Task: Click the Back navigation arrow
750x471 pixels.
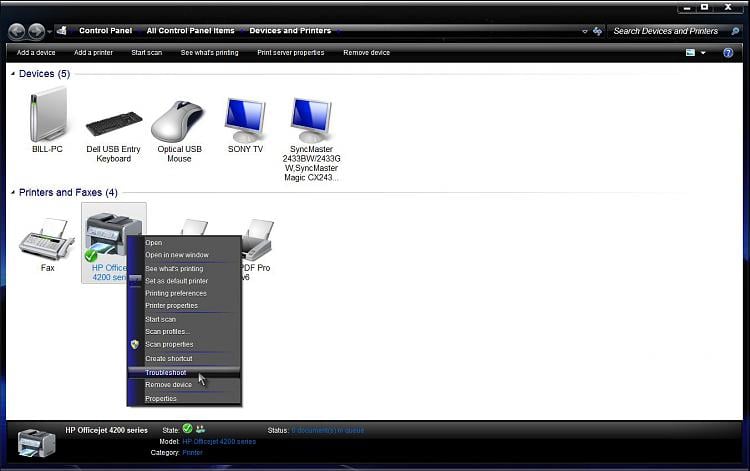Action: tap(17, 32)
